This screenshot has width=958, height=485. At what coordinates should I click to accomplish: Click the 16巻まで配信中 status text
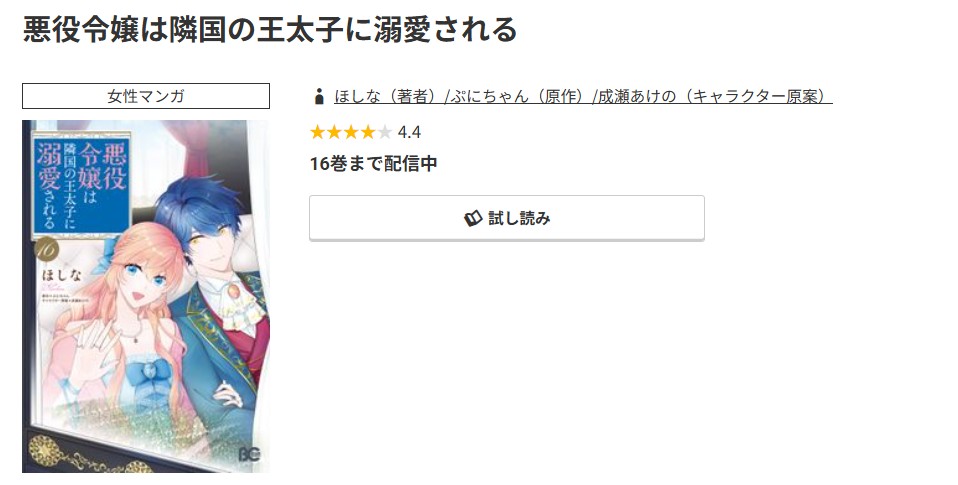click(373, 164)
